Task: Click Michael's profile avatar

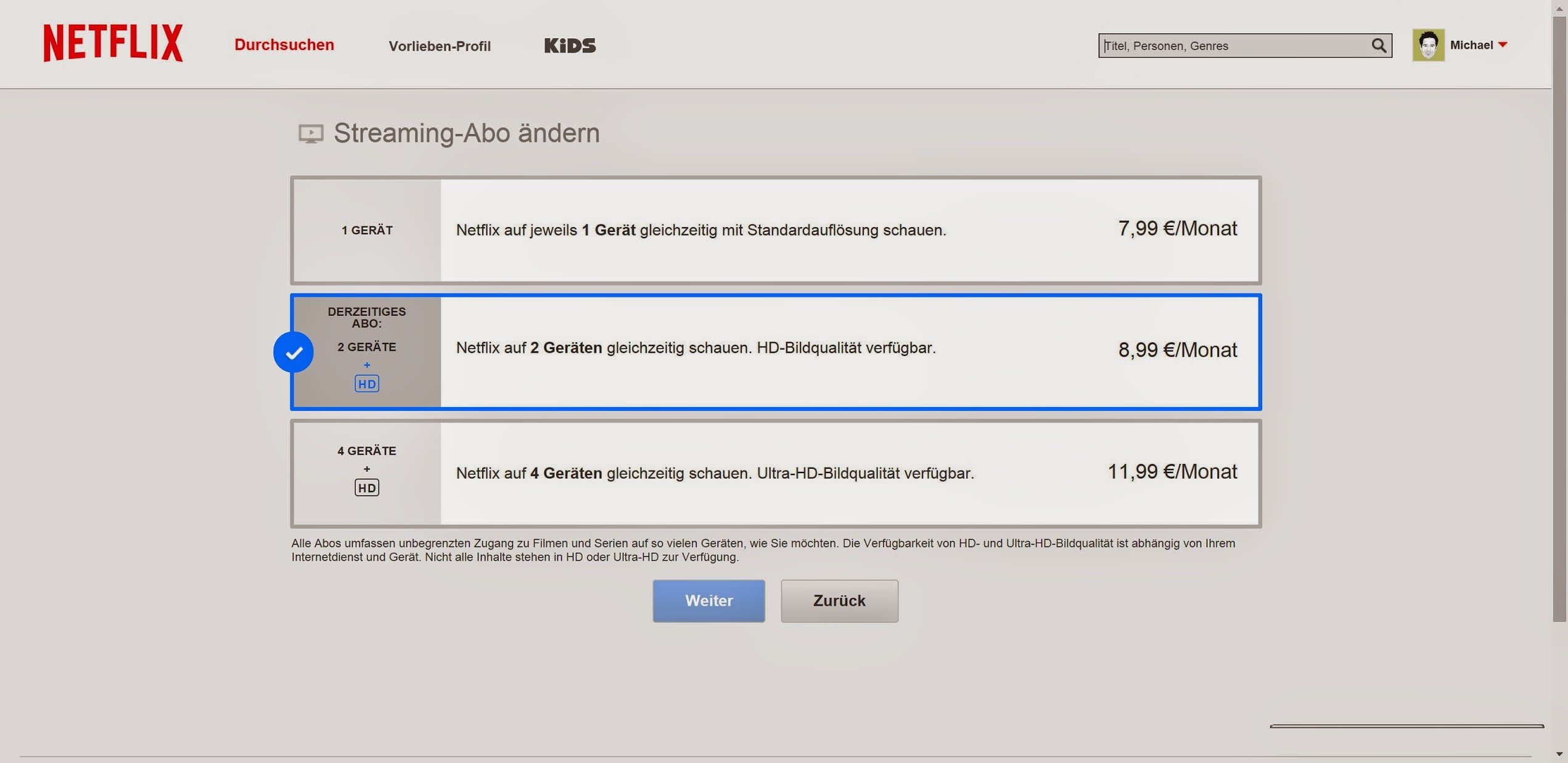Action: tap(1428, 45)
